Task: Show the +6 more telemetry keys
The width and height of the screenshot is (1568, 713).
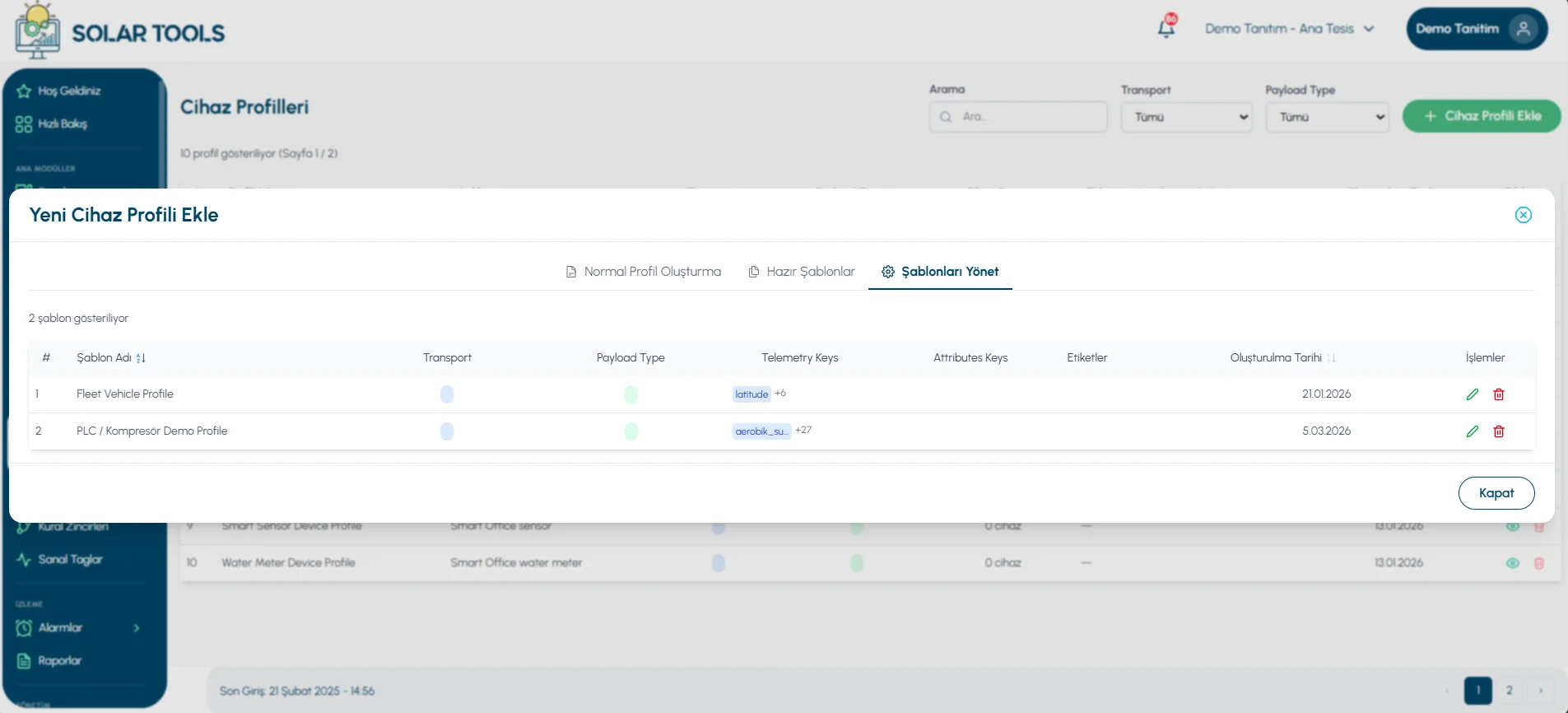Action: (x=780, y=394)
